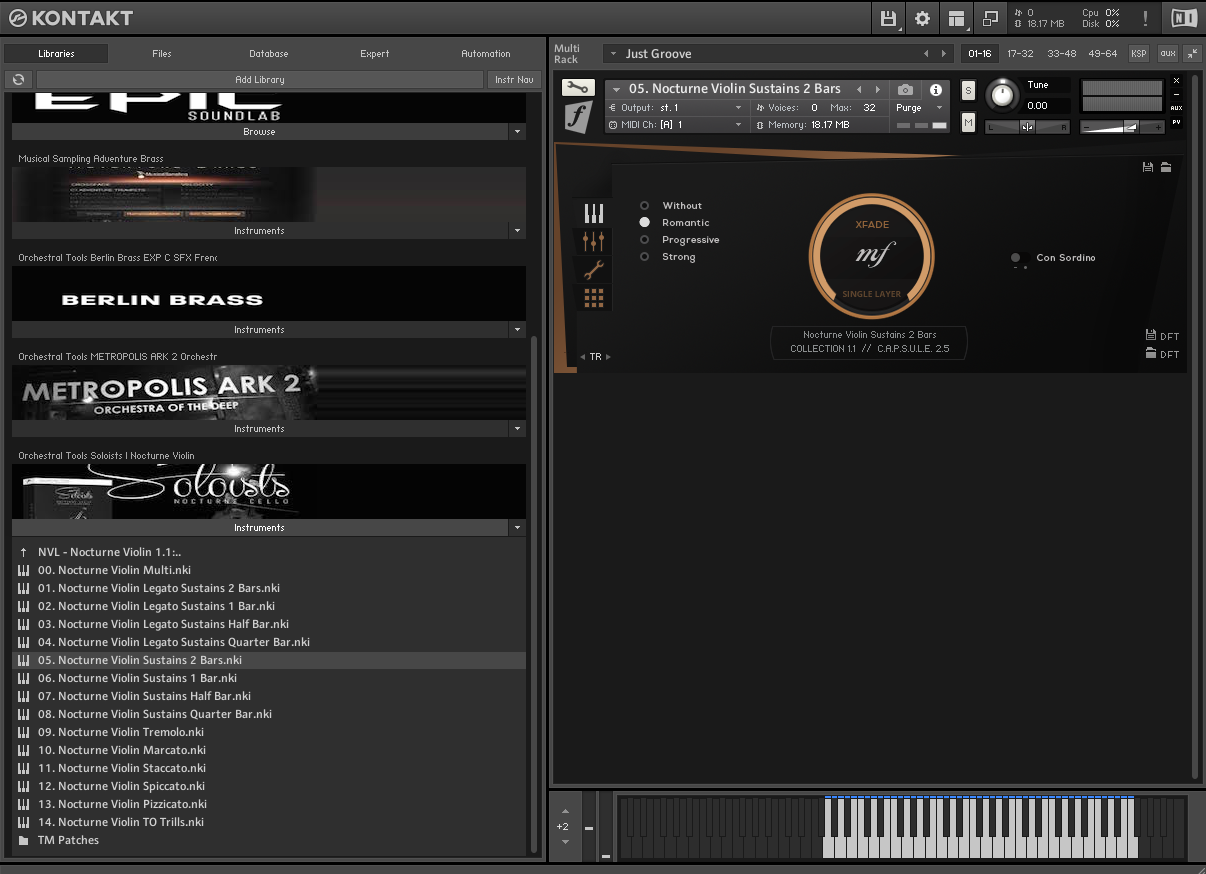This screenshot has width=1206, height=874.
Task: Select the Progressive radio option
Action: [645, 240]
